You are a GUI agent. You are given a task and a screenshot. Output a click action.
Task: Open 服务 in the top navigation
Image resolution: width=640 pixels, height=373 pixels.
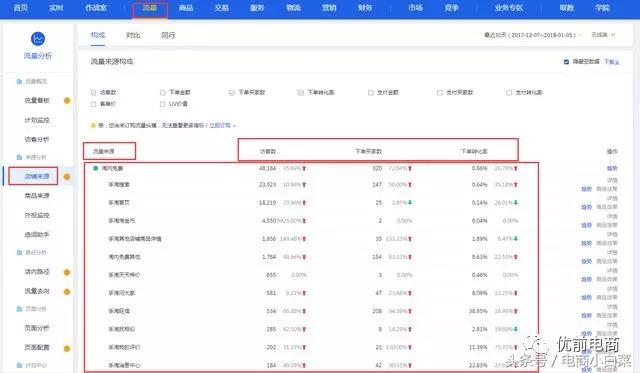tap(257, 8)
